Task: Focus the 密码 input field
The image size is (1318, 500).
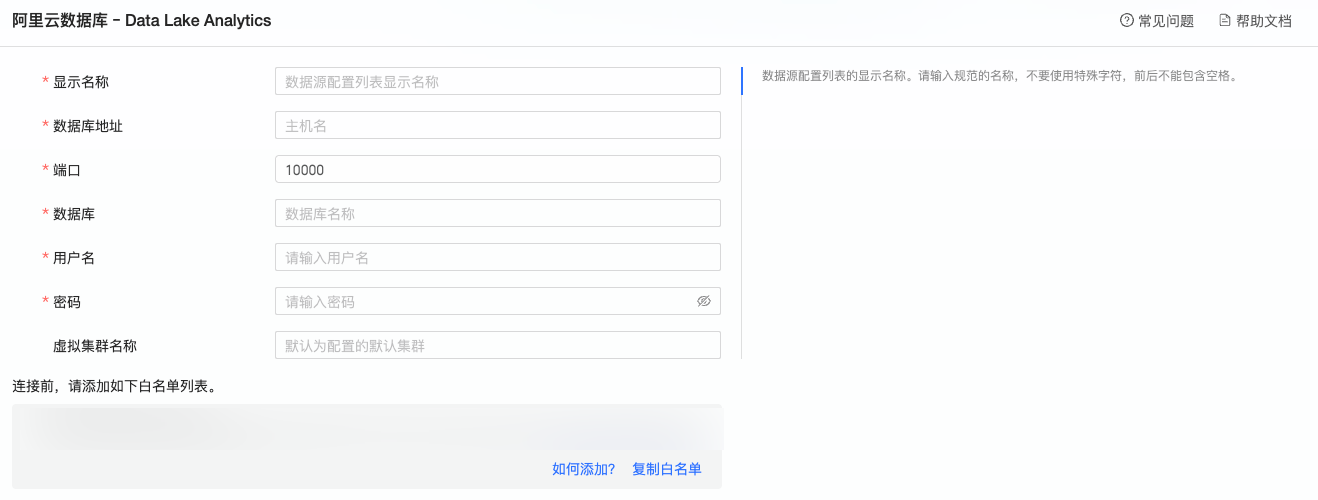Action: click(x=498, y=301)
